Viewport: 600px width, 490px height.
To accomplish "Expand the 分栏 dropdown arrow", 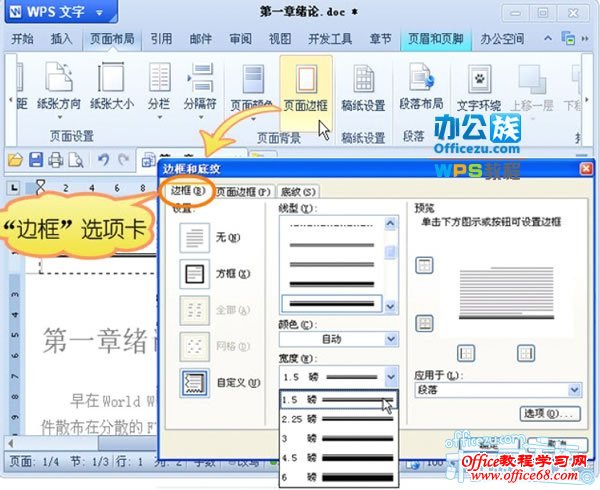I will pyautogui.click(x=160, y=117).
